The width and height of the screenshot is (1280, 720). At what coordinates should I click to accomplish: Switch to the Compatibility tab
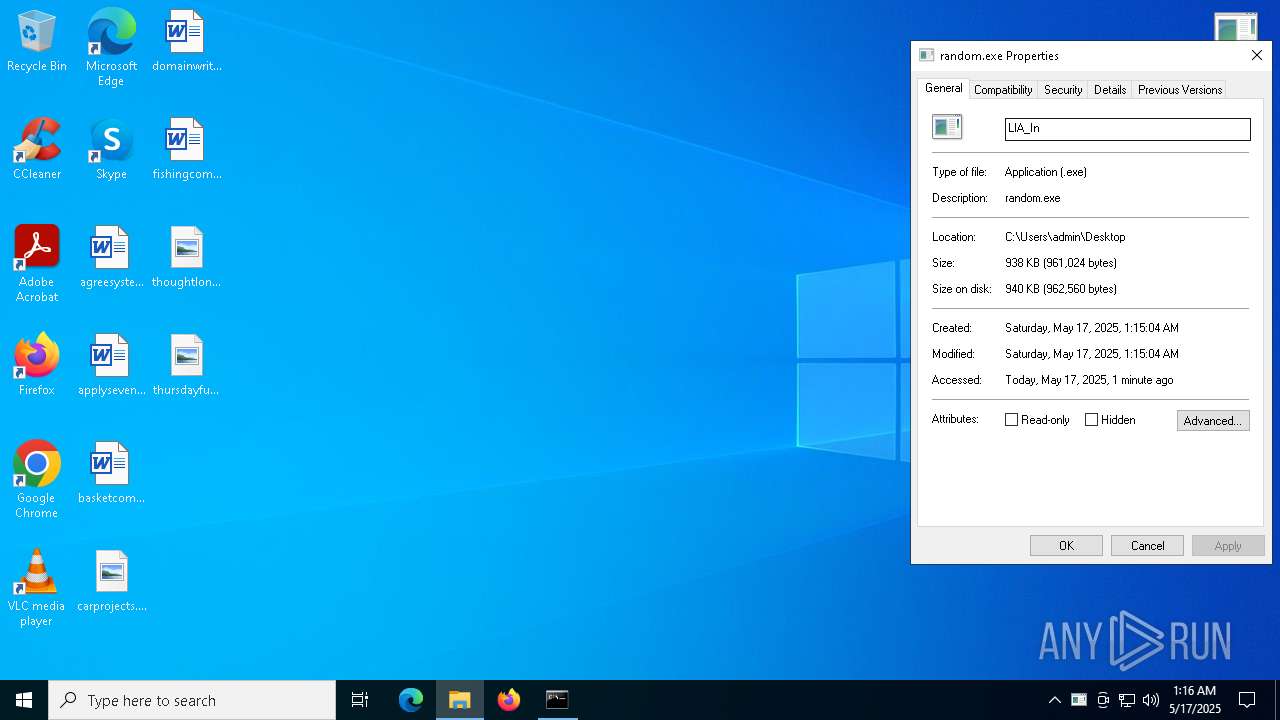pos(1003,90)
